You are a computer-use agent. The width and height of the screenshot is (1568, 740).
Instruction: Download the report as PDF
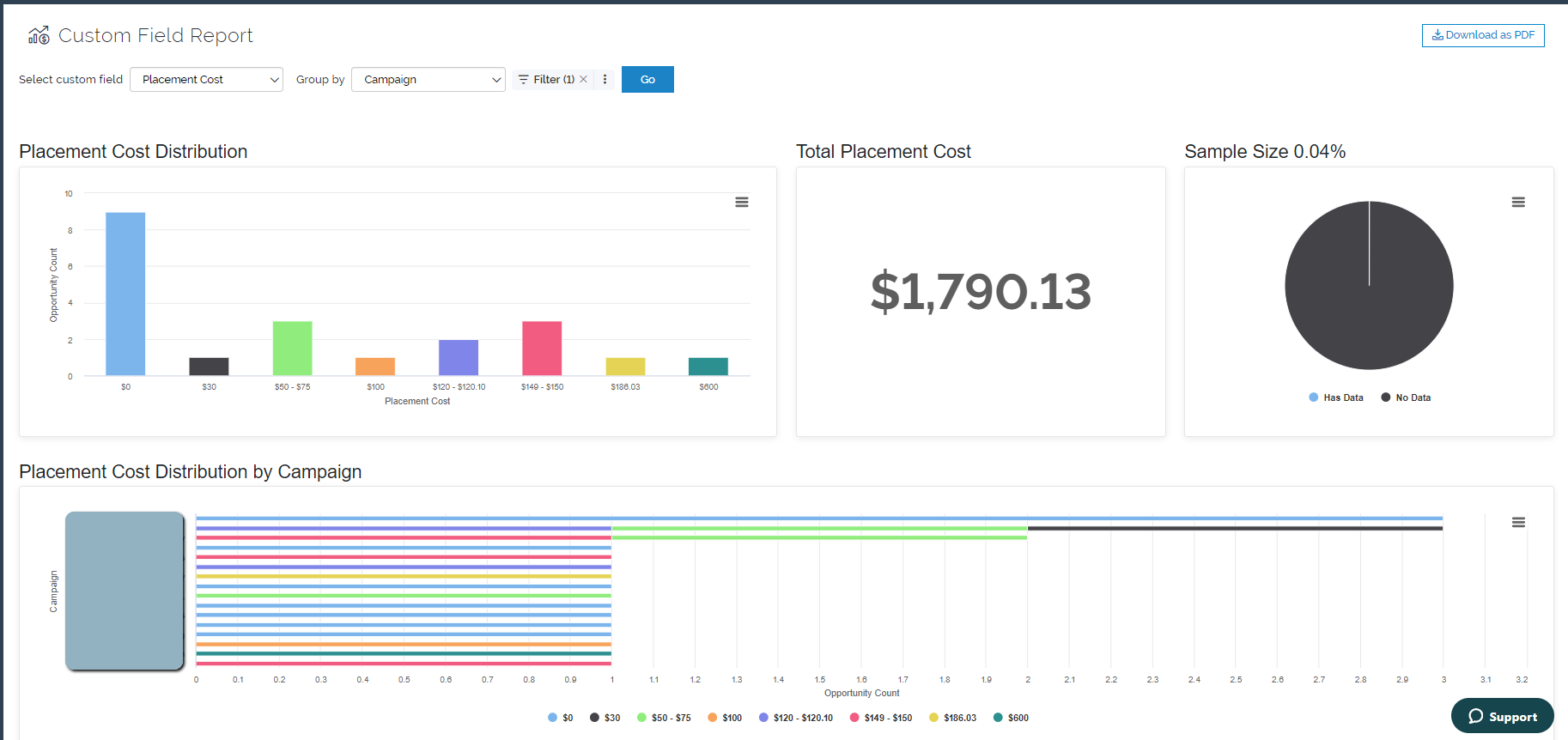(1483, 35)
